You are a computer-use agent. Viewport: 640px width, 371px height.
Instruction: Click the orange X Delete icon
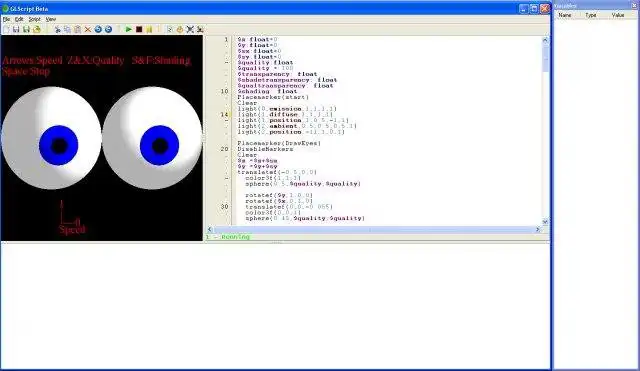88,29
